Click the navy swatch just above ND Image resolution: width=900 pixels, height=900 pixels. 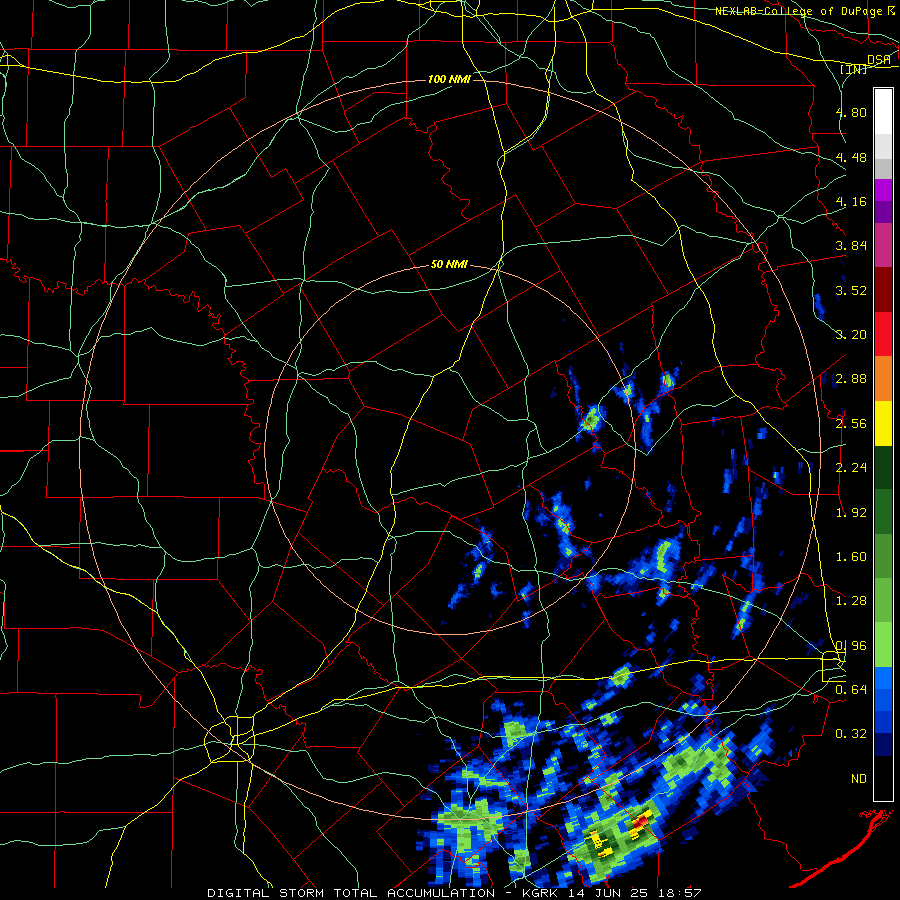click(x=883, y=744)
